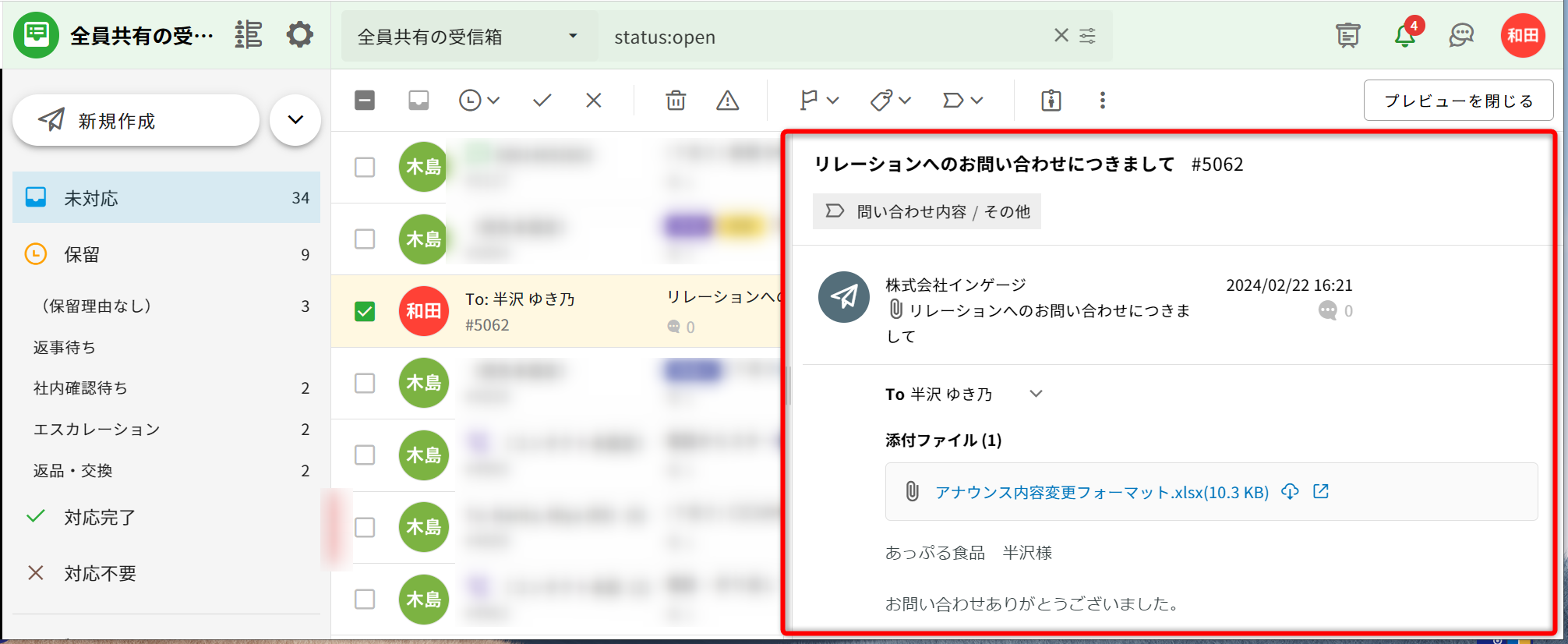Check the first ticket row checkbox
Viewport: 1568px width, 644px height.
click(365, 167)
